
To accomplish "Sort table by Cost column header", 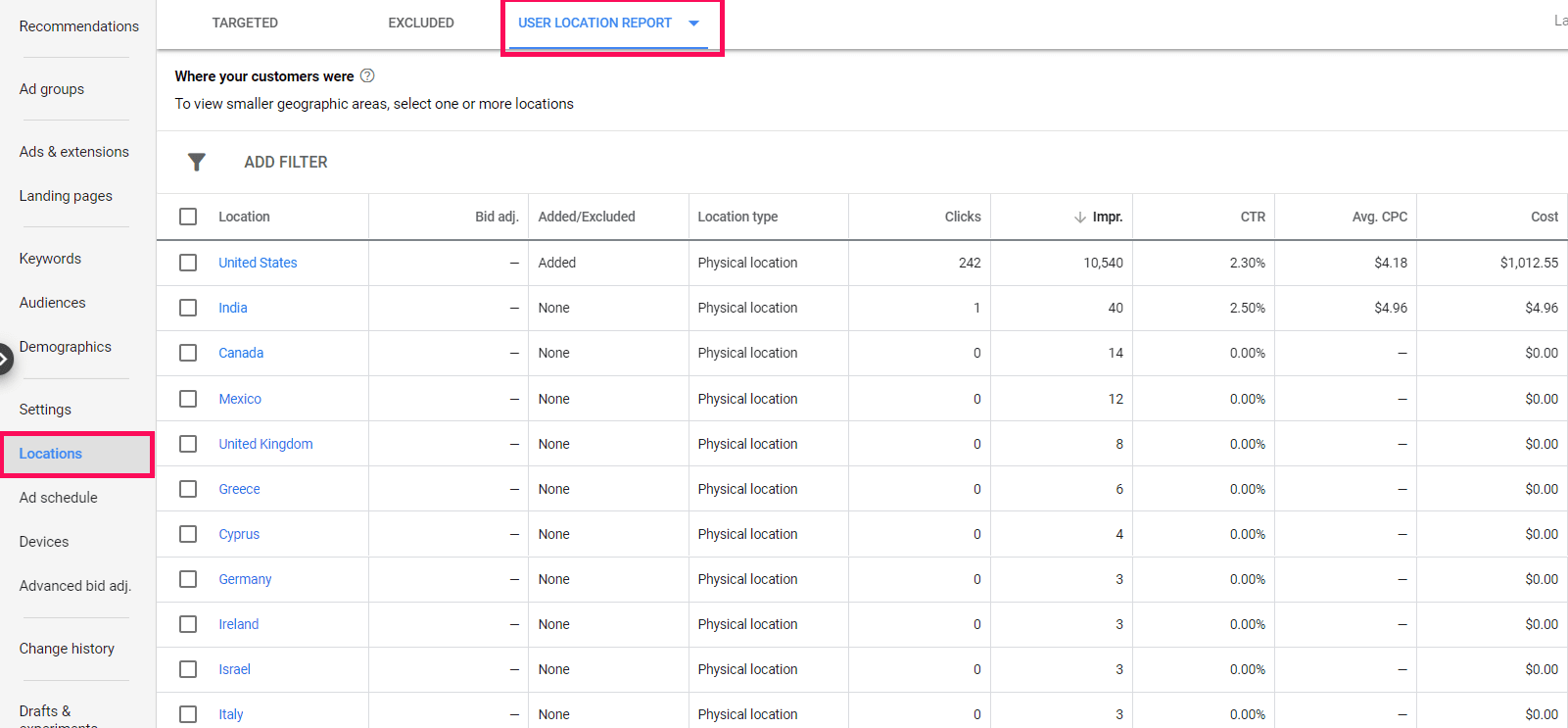I will coord(1544,217).
